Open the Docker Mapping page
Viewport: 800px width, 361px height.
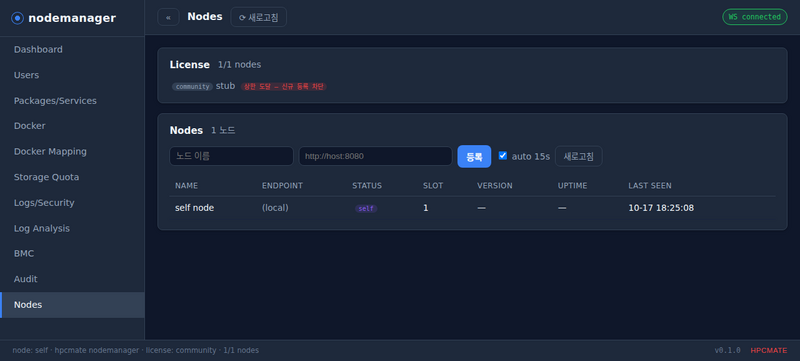pos(72,151)
